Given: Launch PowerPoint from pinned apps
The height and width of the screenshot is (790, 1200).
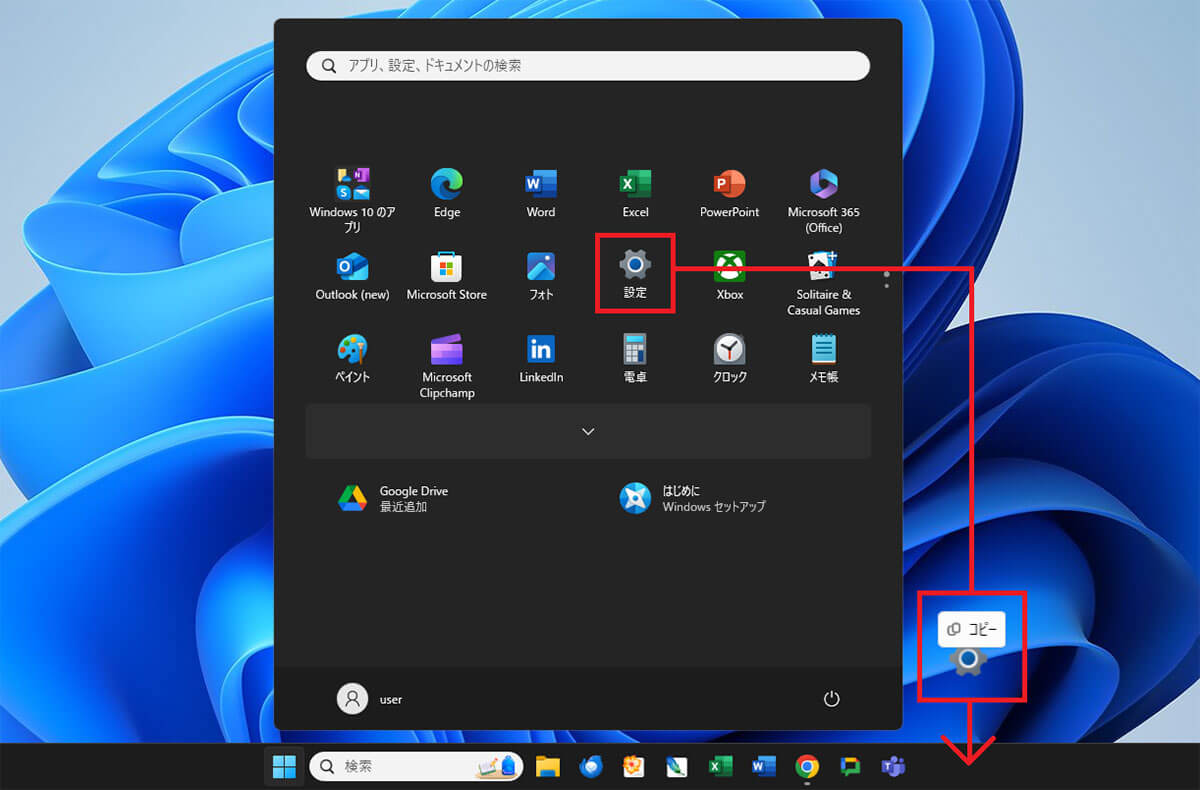Looking at the screenshot, I should [x=729, y=192].
